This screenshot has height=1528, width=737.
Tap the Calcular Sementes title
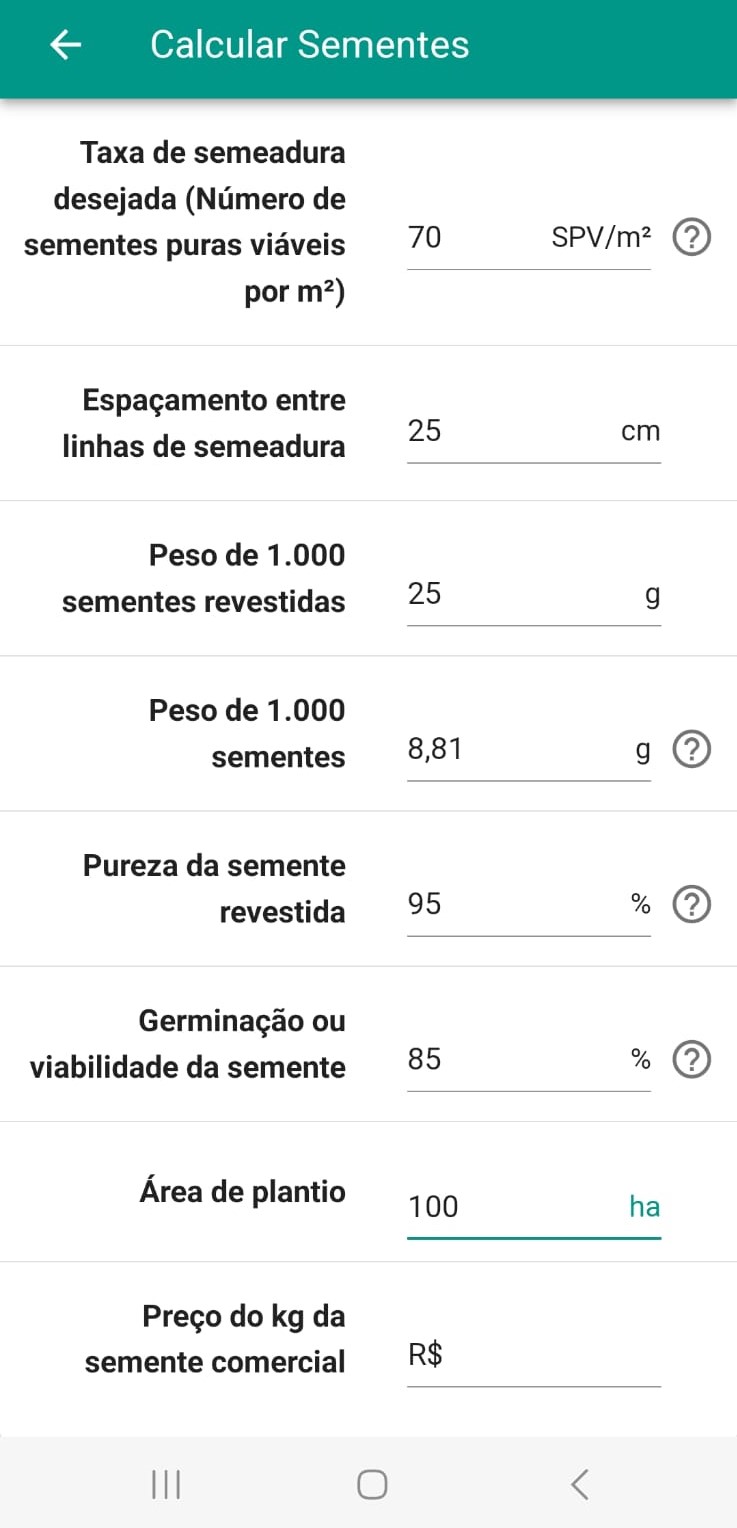(x=309, y=45)
